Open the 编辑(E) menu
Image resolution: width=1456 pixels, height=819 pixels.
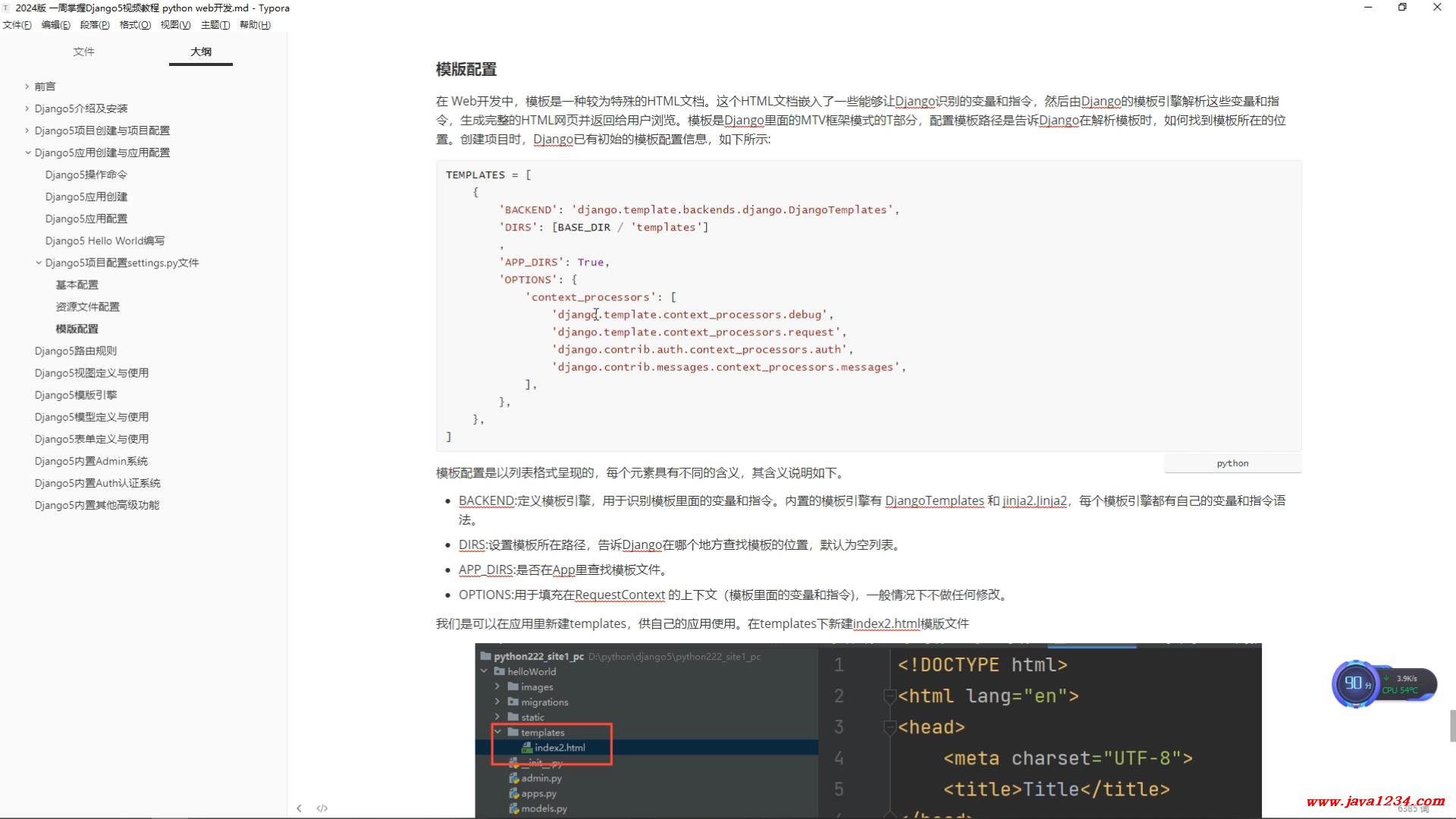pyautogui.click(x=55, y=25)
